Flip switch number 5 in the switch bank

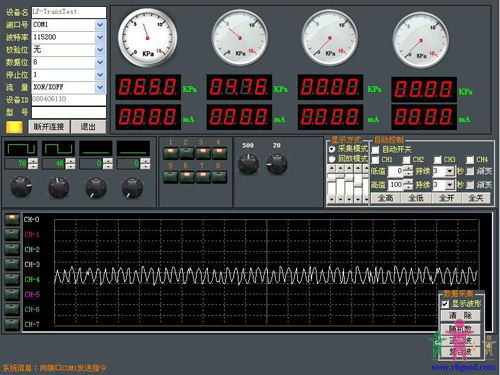pos(171,177)
